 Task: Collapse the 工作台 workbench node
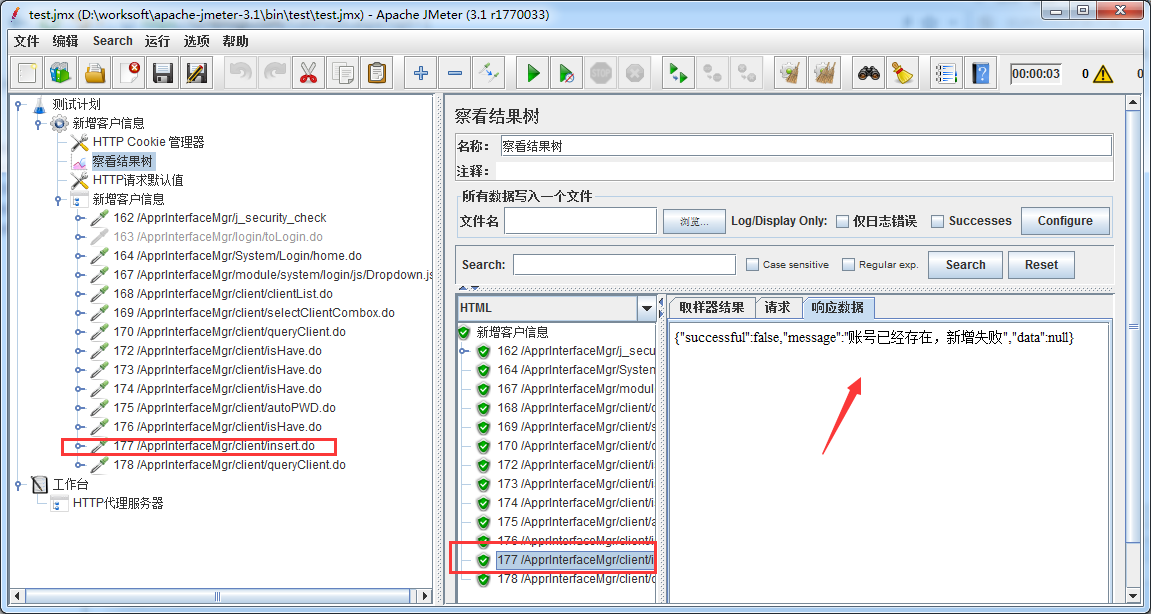[x=18, y=484]
